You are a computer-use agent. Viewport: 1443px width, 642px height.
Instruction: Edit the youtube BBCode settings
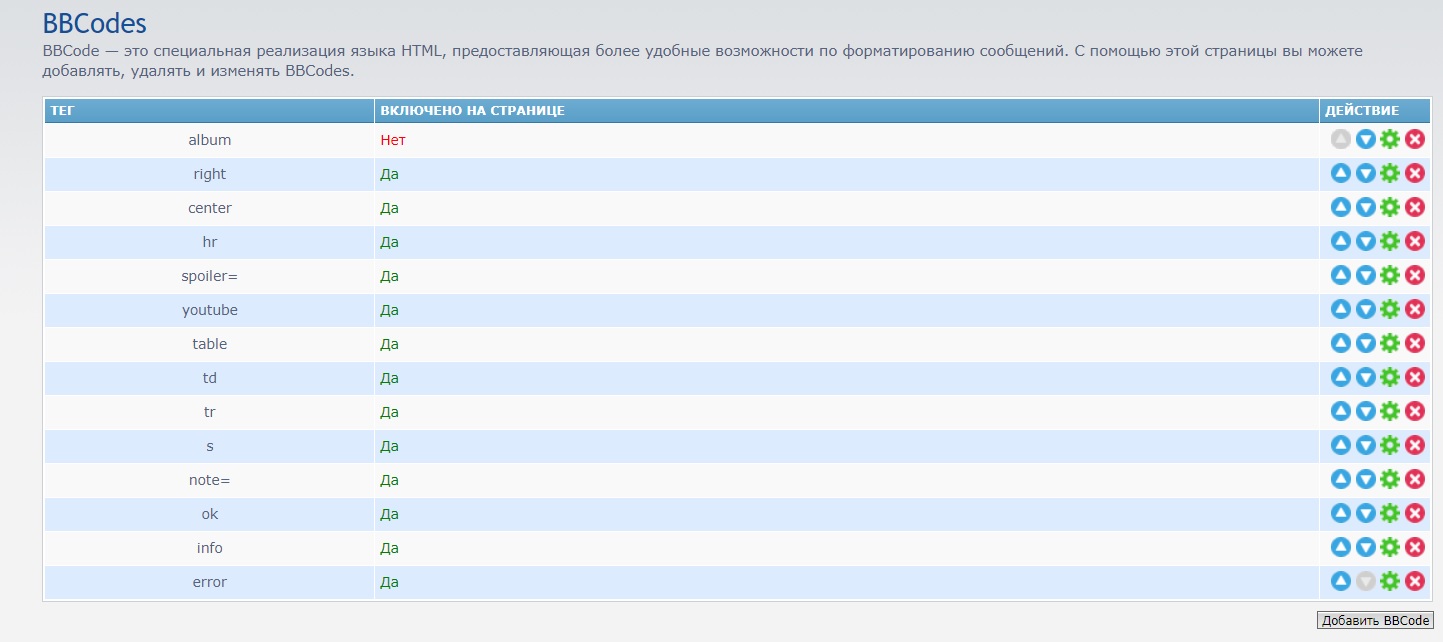[1390, 310]
